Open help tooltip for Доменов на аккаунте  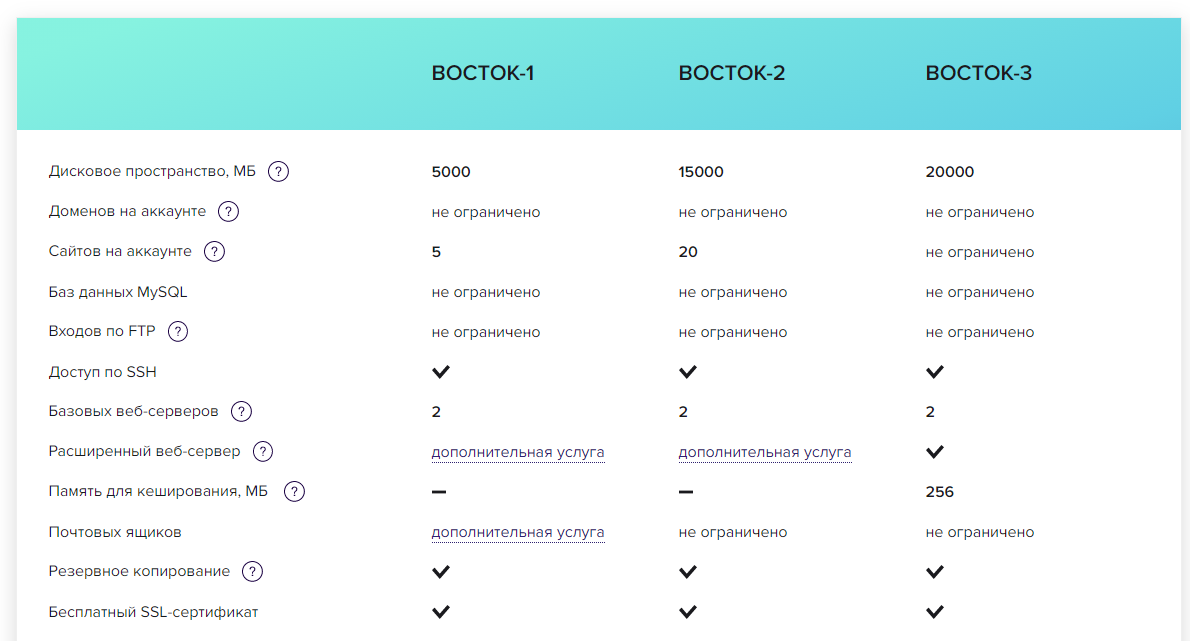tap(229, 211)
